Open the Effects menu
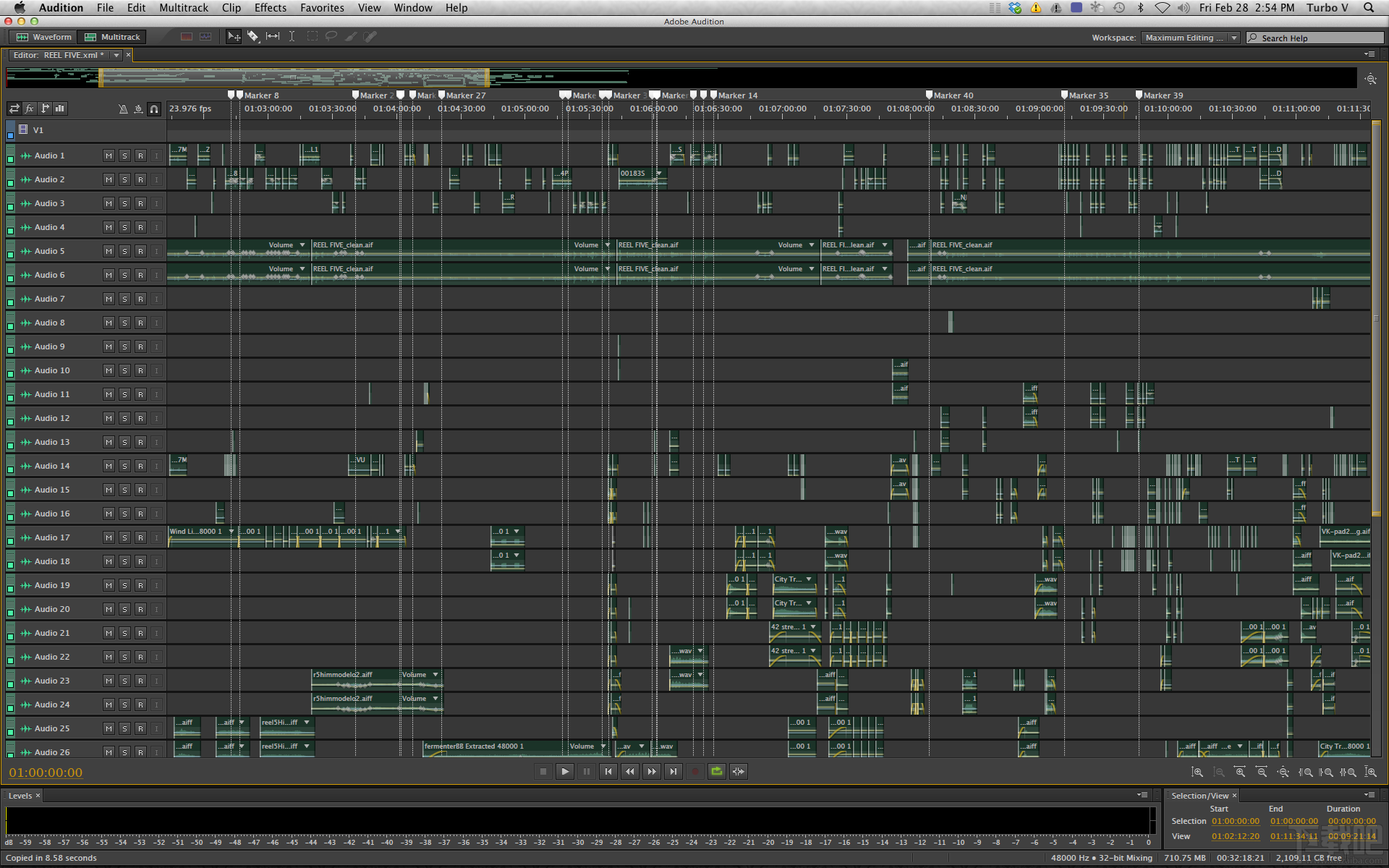1389x868 pixels. click(x=270, y=8)
